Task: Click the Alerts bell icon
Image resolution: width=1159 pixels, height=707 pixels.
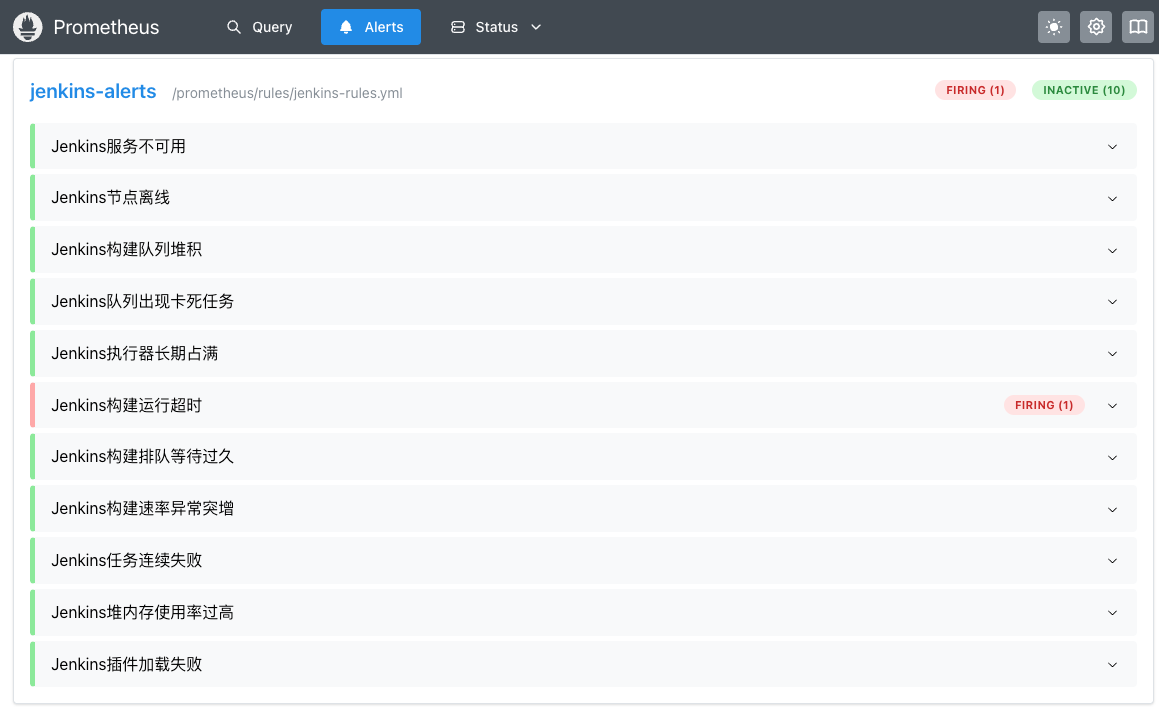Action: (x=346, y=27)
